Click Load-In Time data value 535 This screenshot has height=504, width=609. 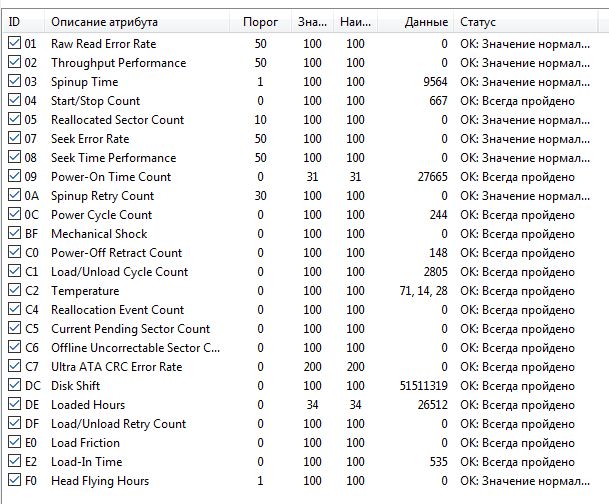pyautogui.click(x=438, y=462)
